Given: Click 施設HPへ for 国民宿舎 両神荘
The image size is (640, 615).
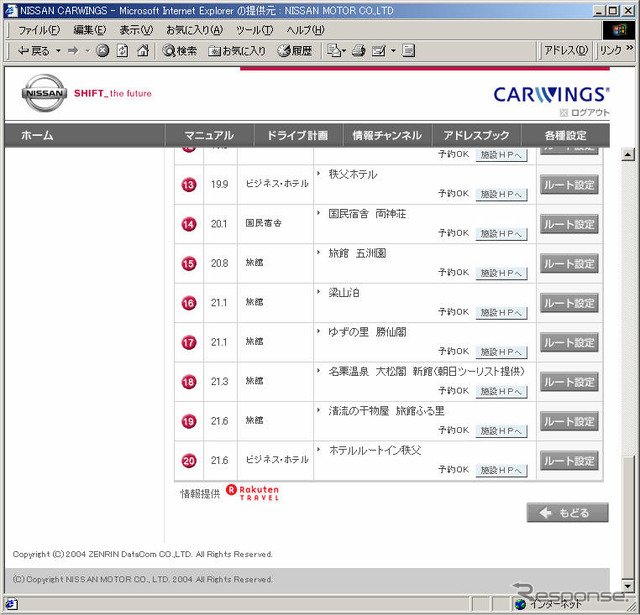Looking at the screenshot, I should tap(501, 234).
